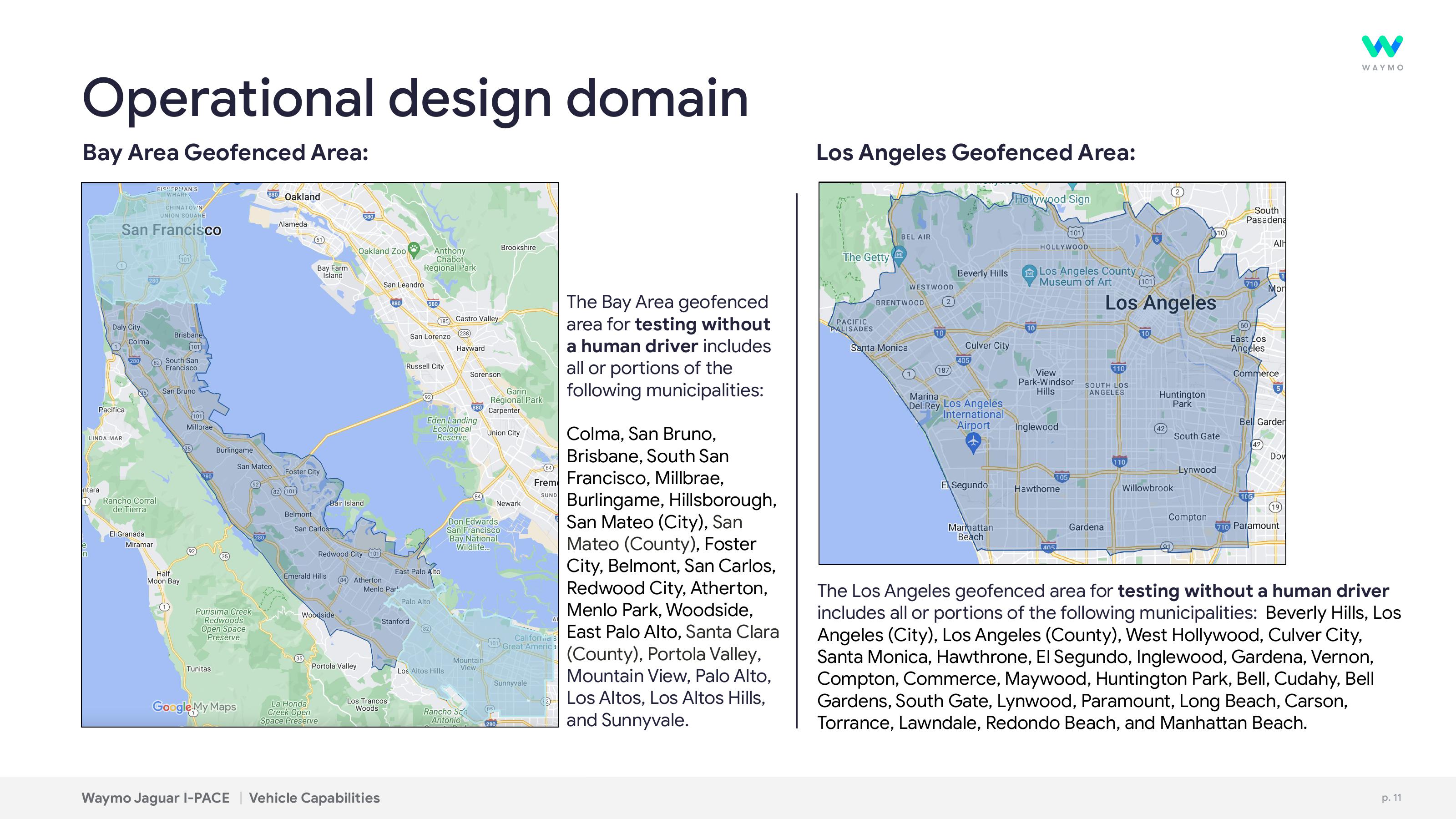Screen dimensions: 1456x819
Task: Click the 'El Segundo' map label
Action: tap(964, 485)
